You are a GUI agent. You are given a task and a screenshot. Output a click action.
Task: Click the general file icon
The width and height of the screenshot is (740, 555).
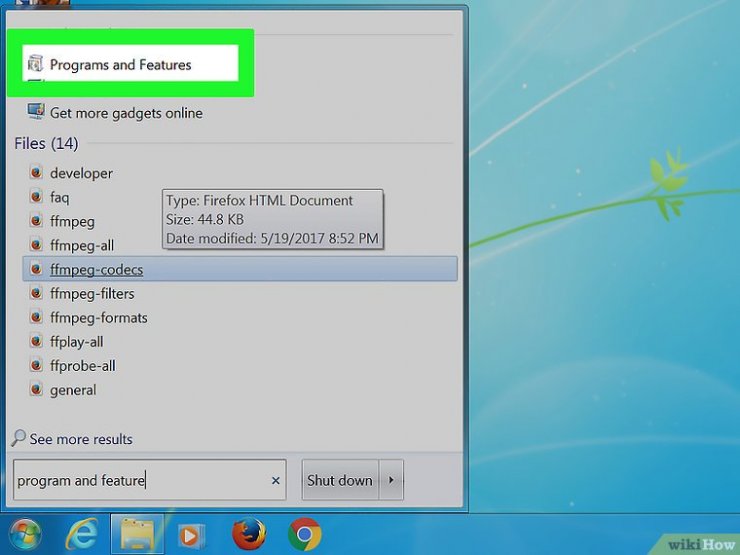point(36,389)
